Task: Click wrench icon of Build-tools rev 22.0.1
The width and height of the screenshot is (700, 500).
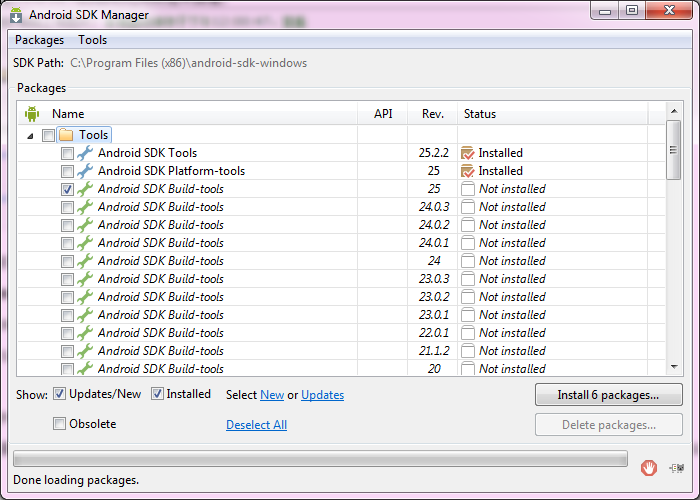Action: click(85, 333)
